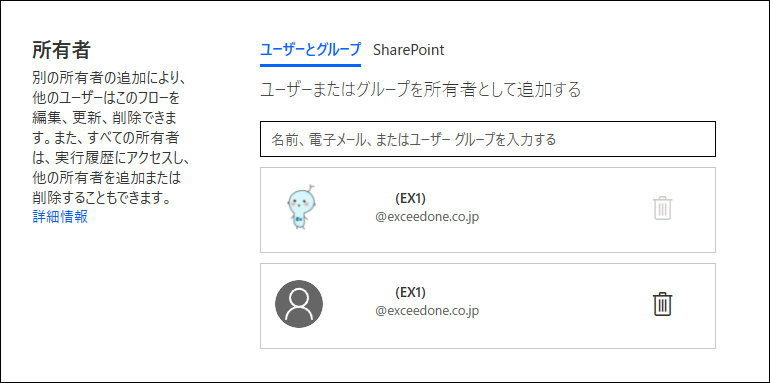Click first owner's @exceedone.co.jp email address
Viewport: 770px width, 383px height.
[427, 217]
